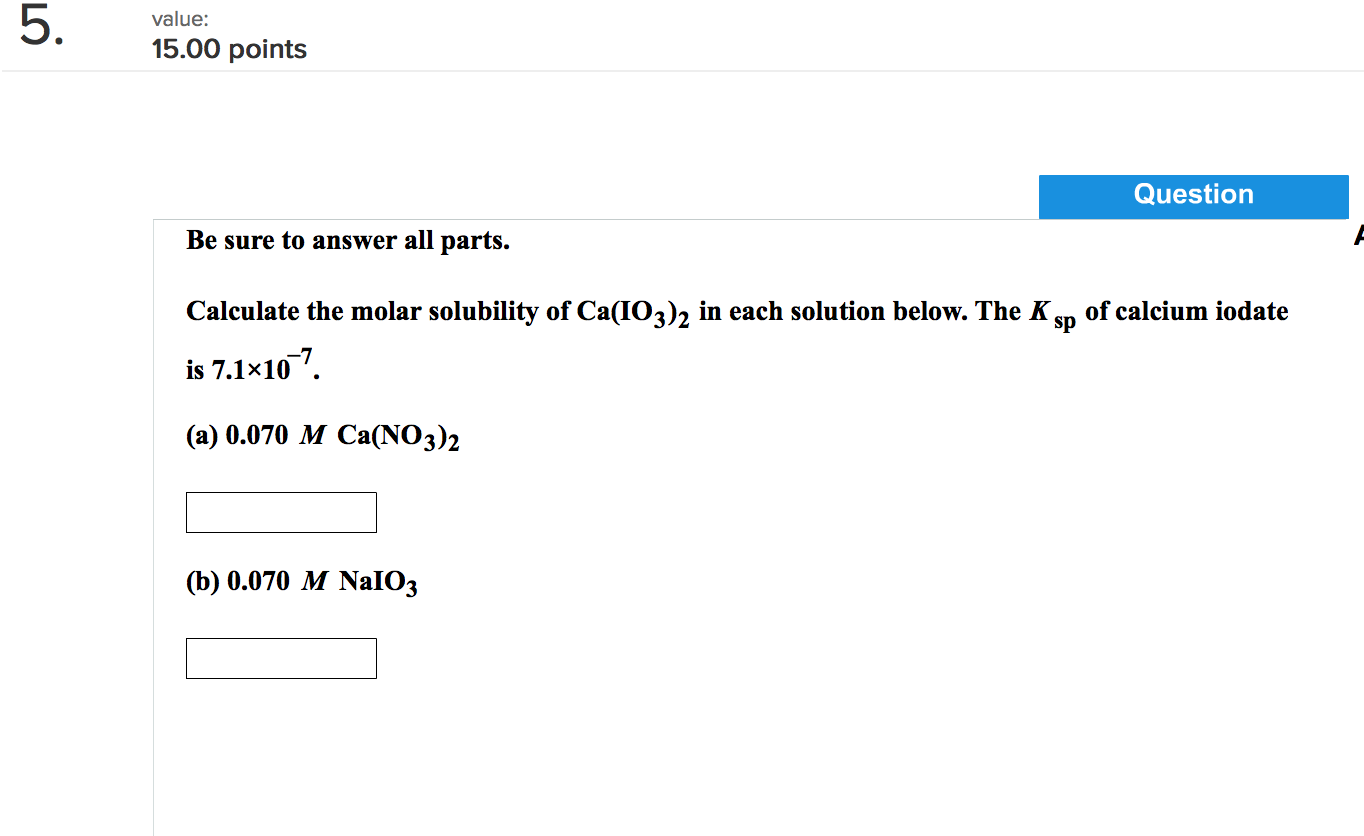1364x836 pixels.
Task: Click the answer field for part (b)
Action: pyautogui.click(x=280, y=658)
